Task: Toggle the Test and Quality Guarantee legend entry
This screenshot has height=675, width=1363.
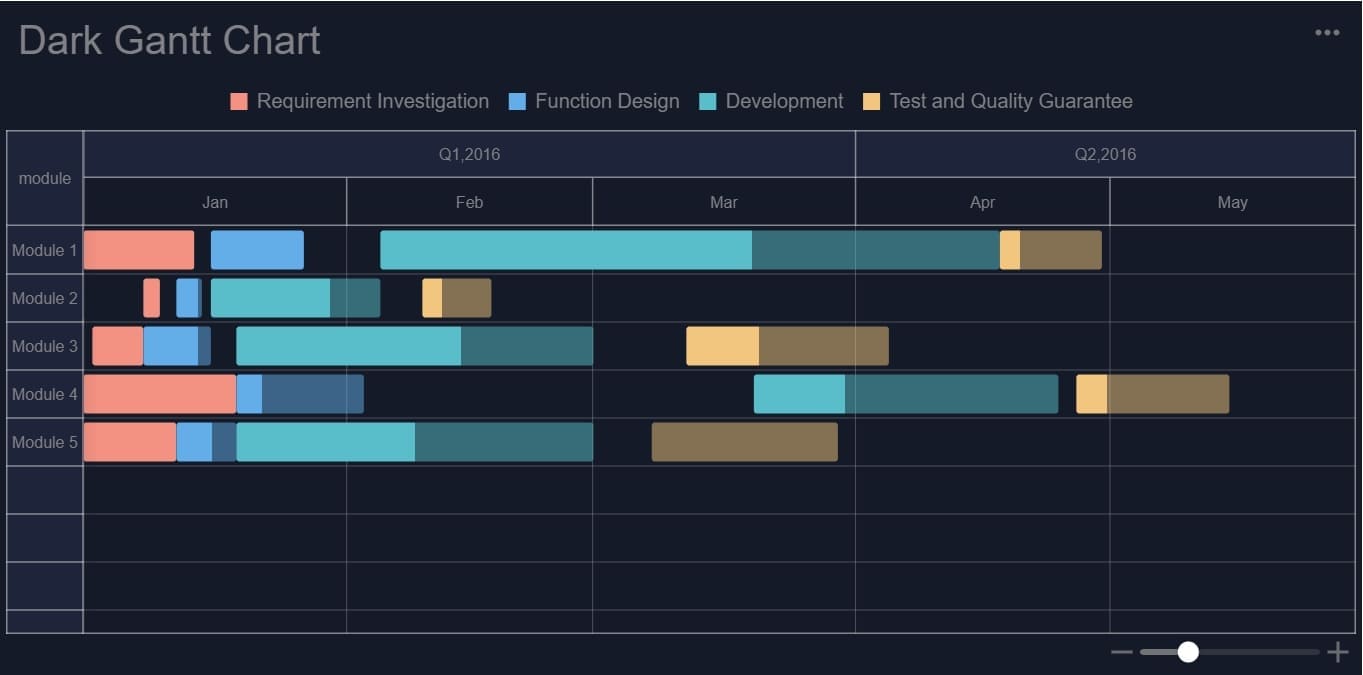Action: pos(1000,101)
